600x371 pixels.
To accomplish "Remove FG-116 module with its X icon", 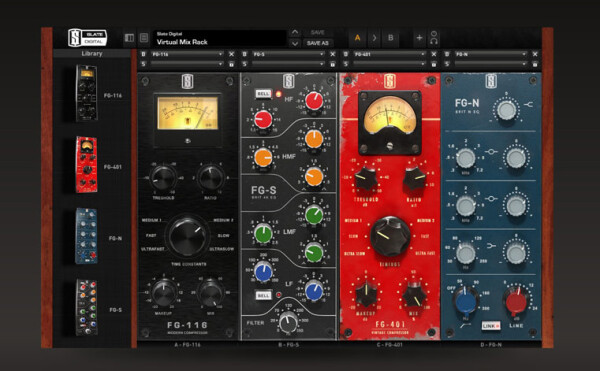I will tap(232, 54).
